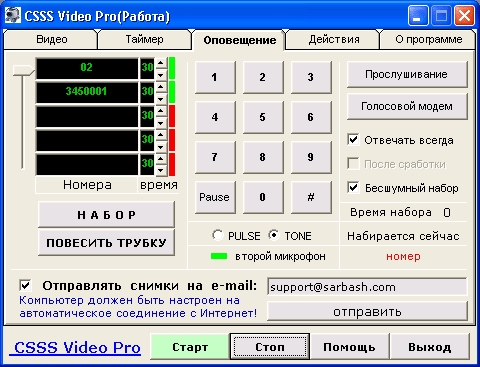Select the PULSE radio button
Screen dimensions: 480x367
click(x=217, y=235)
